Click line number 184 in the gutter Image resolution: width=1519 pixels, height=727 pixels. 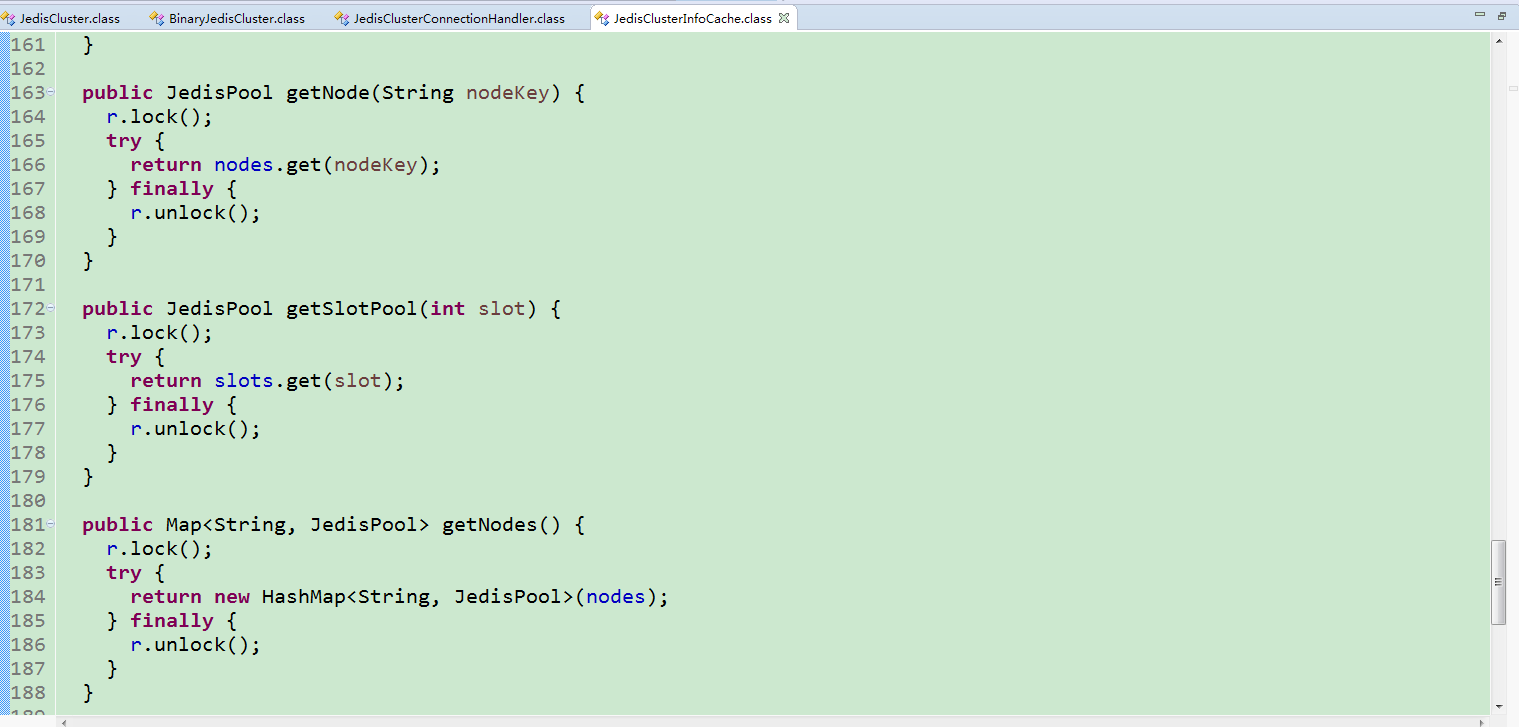pyautogui.click(x=27, y=596)
